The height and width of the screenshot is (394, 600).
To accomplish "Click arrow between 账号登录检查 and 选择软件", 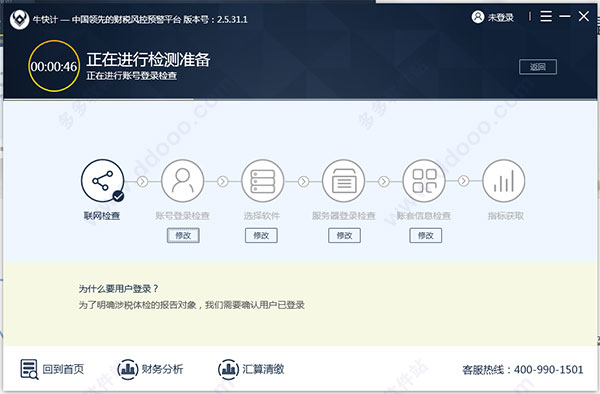I will pyautogui.click(x=223, y=181).
